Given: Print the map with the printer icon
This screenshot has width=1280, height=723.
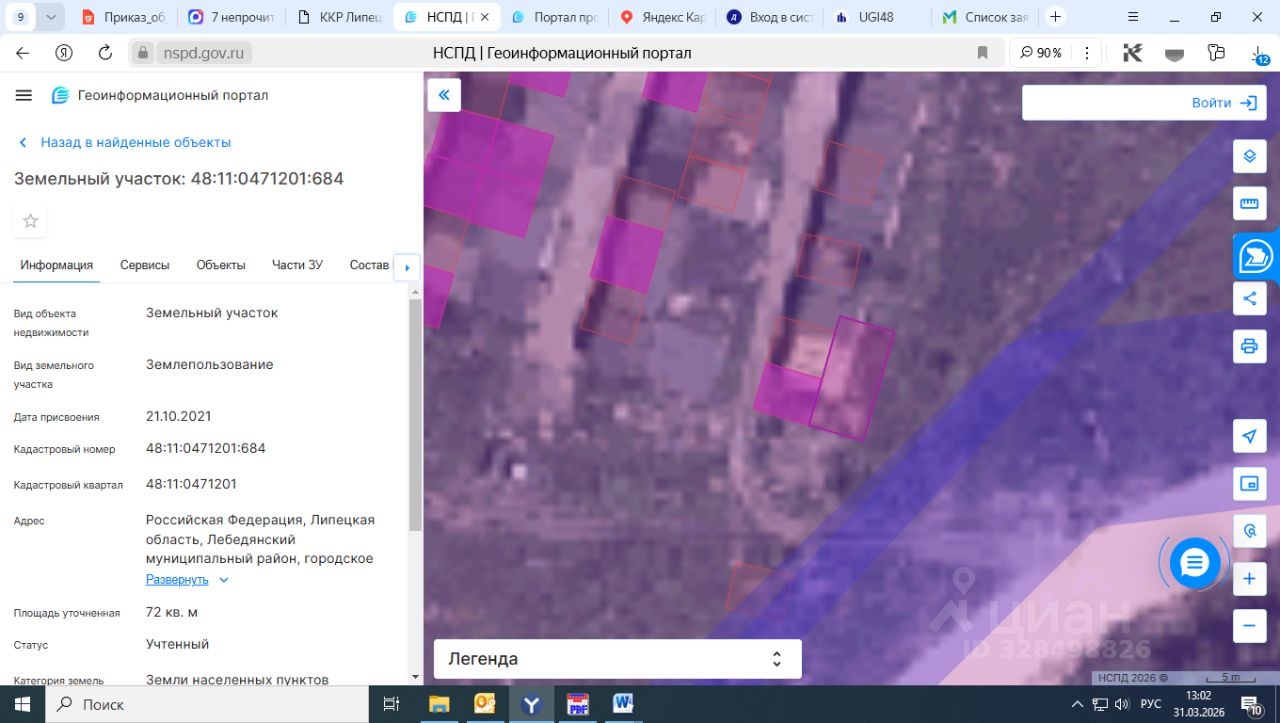Looking at the screenshot, I should click(1249, 346).
